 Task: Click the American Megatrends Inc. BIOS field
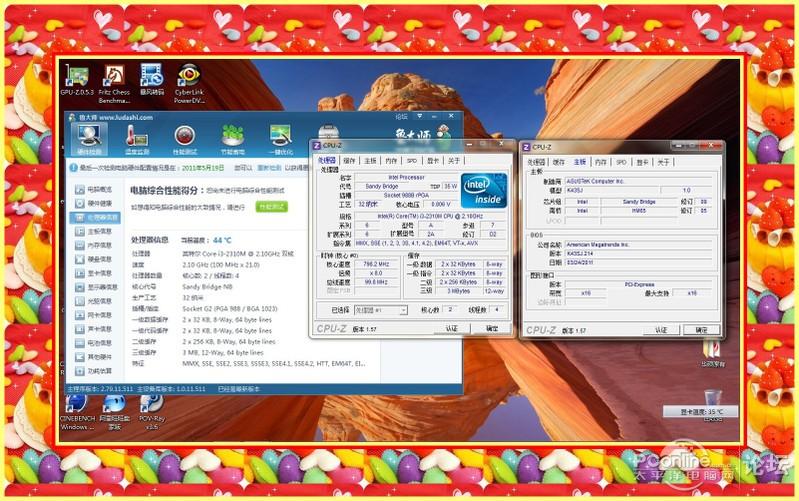point(639,245)
